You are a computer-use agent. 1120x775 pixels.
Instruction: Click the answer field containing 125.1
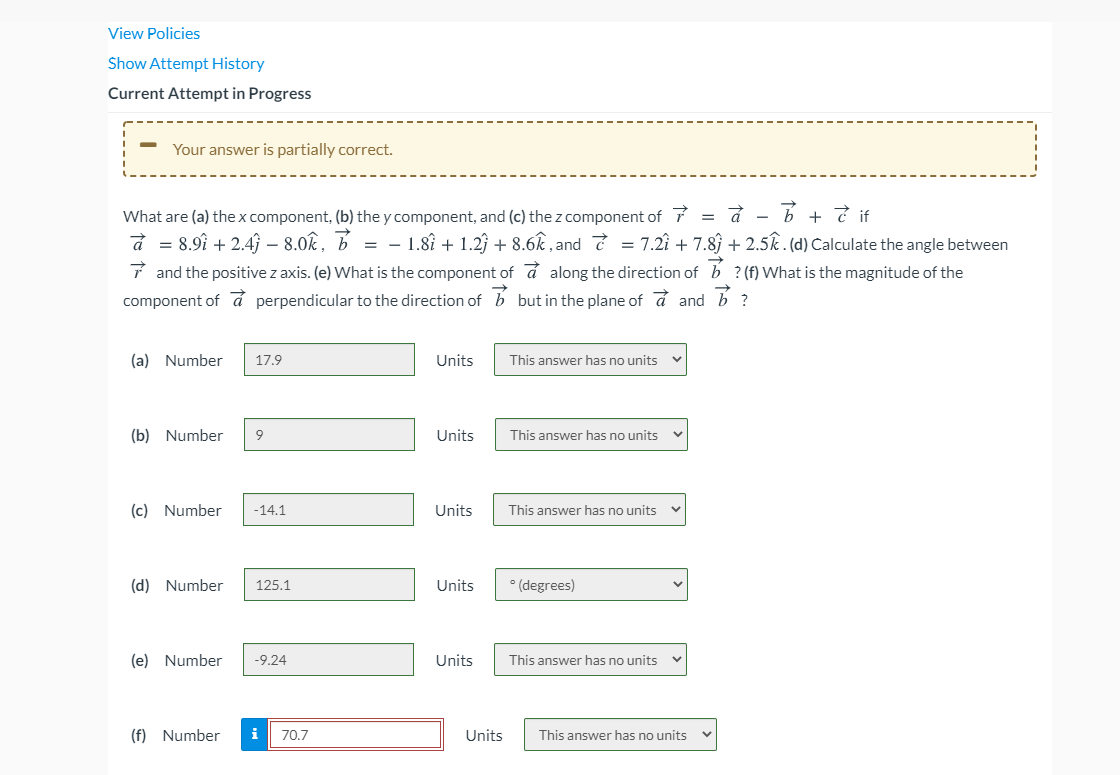329,584
